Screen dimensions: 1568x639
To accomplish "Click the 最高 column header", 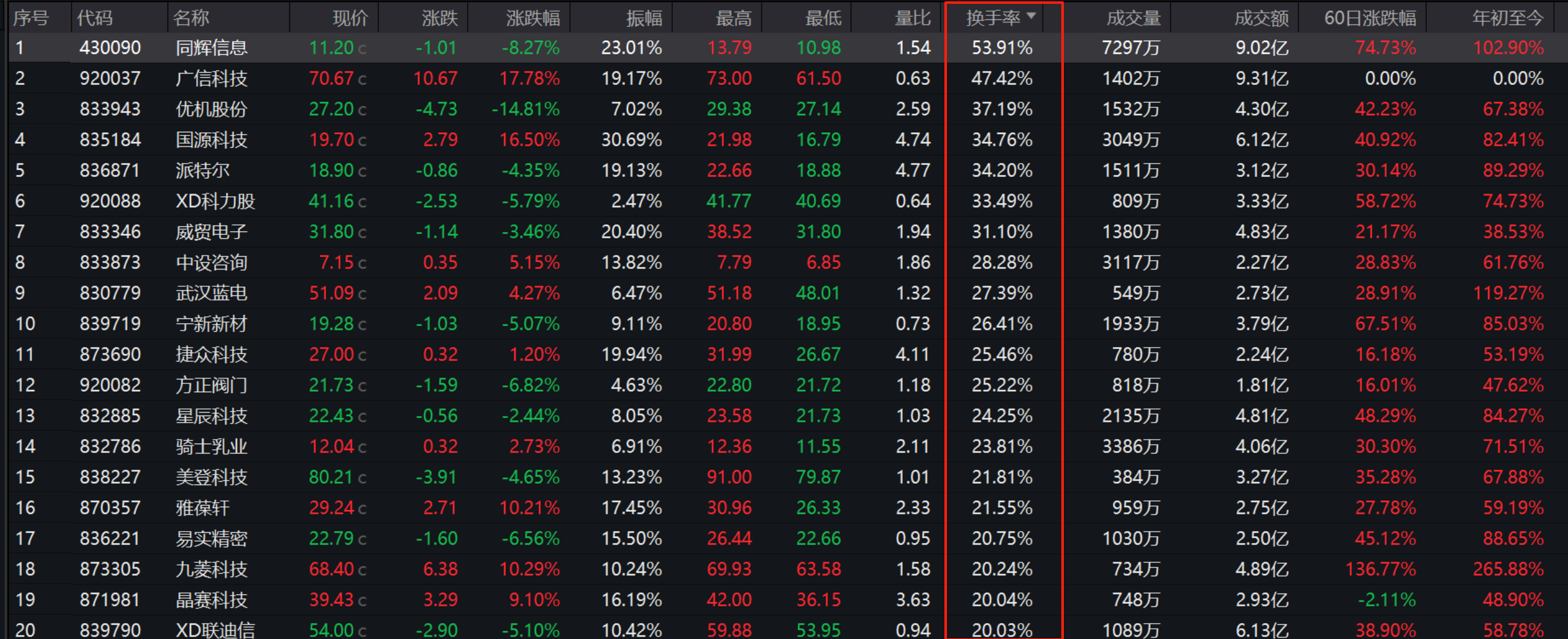I will (x=734, y=18).
